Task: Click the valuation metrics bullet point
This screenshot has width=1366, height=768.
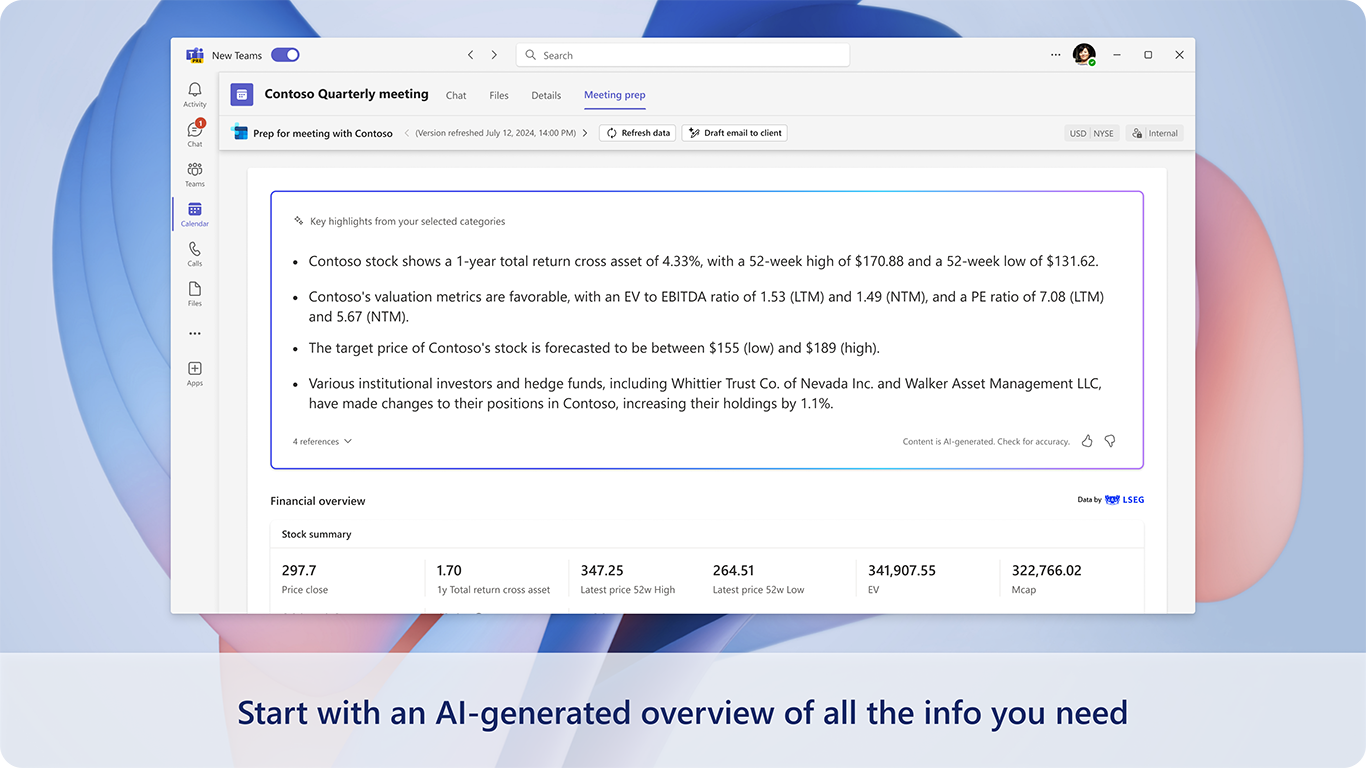Action: point(706,307)
